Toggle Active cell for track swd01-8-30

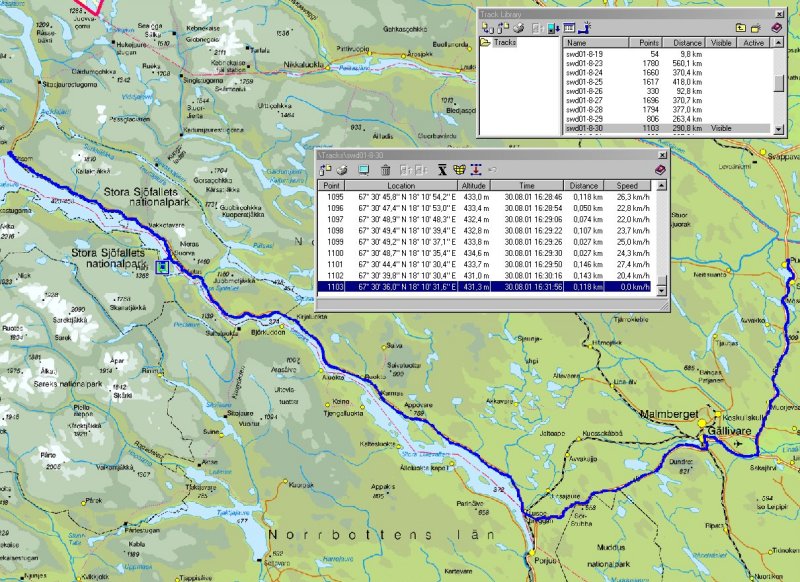click(753, 129)
